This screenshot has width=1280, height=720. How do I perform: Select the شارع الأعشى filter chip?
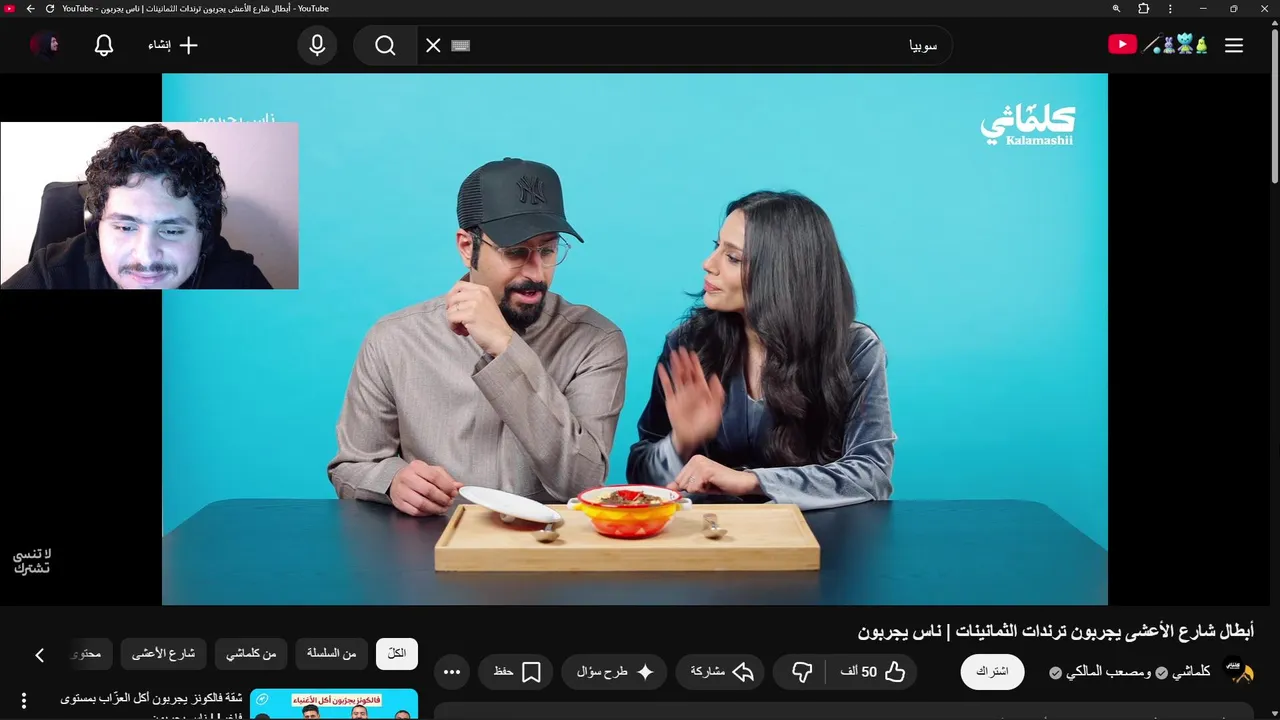[163, 654]
